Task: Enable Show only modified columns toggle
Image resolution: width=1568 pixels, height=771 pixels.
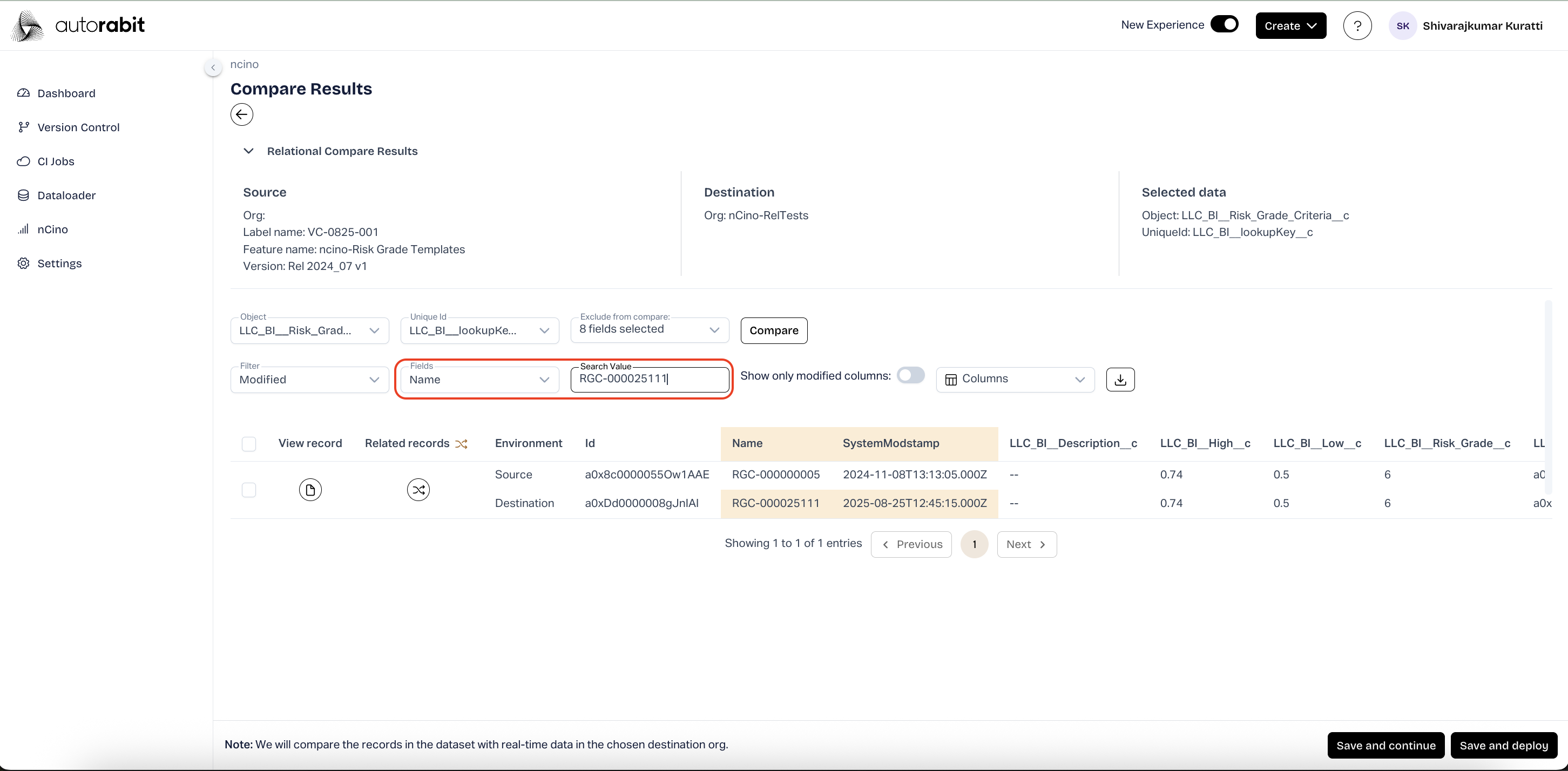Action: tap(910, 375)
